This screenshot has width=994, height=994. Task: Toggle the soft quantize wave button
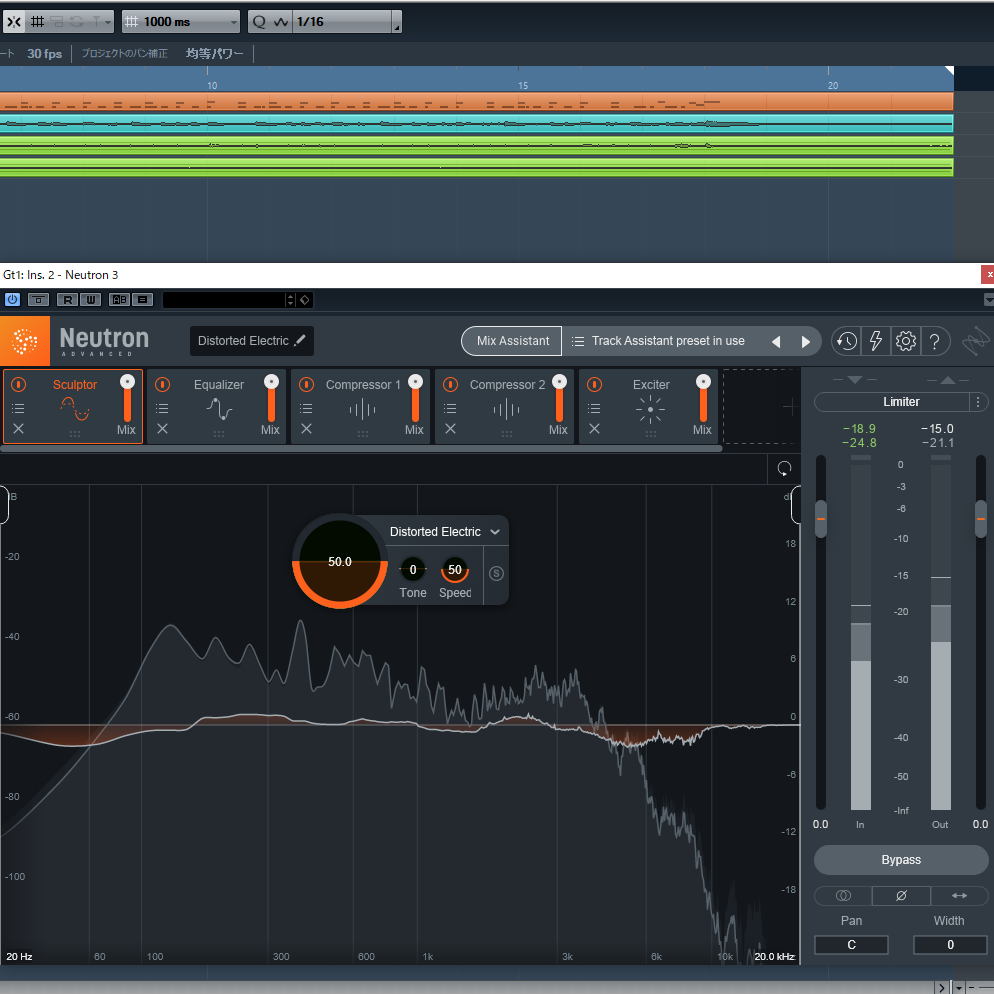(281, 22)
